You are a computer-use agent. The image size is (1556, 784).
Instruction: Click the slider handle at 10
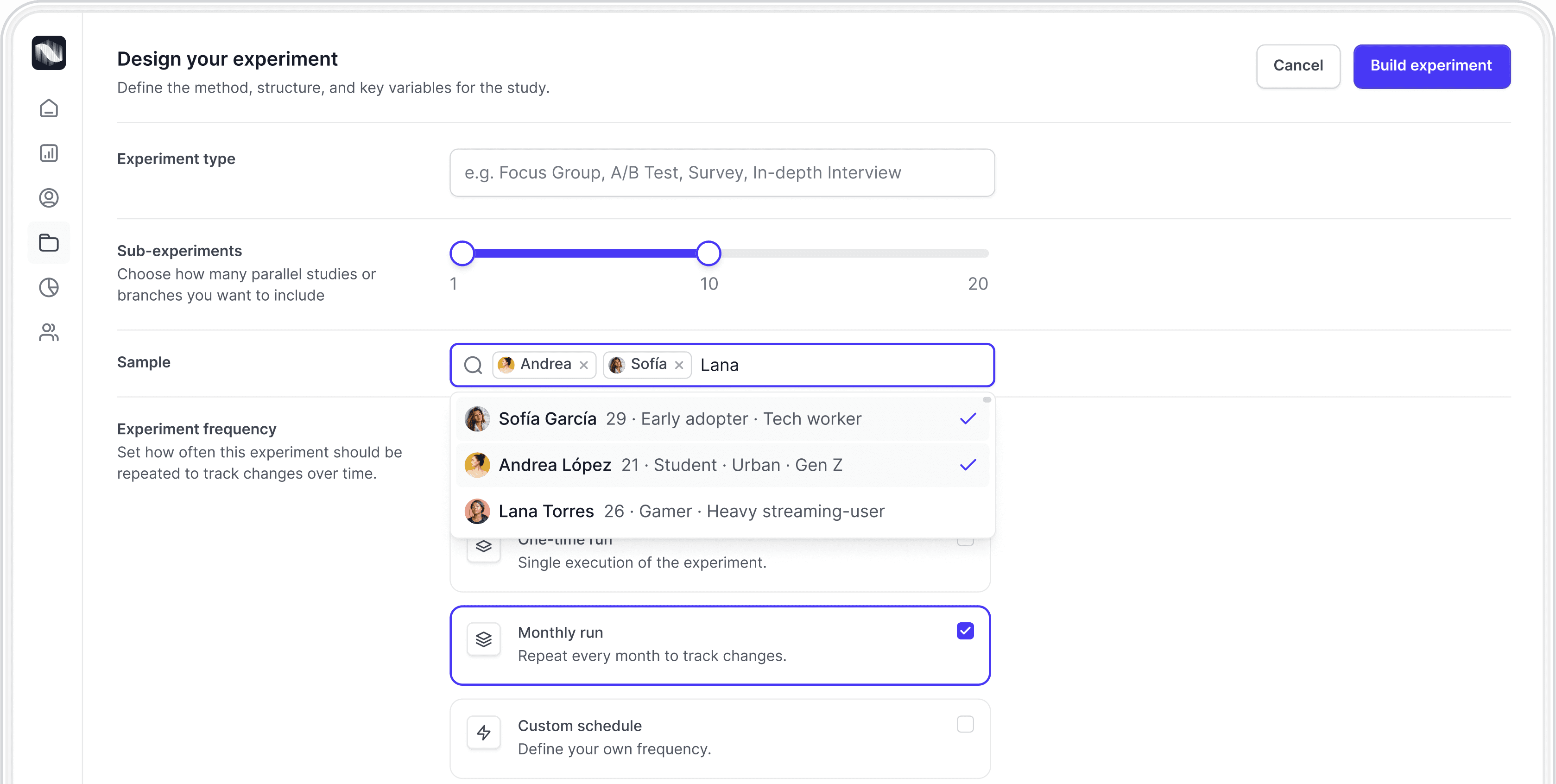click(x=708, y=253)
